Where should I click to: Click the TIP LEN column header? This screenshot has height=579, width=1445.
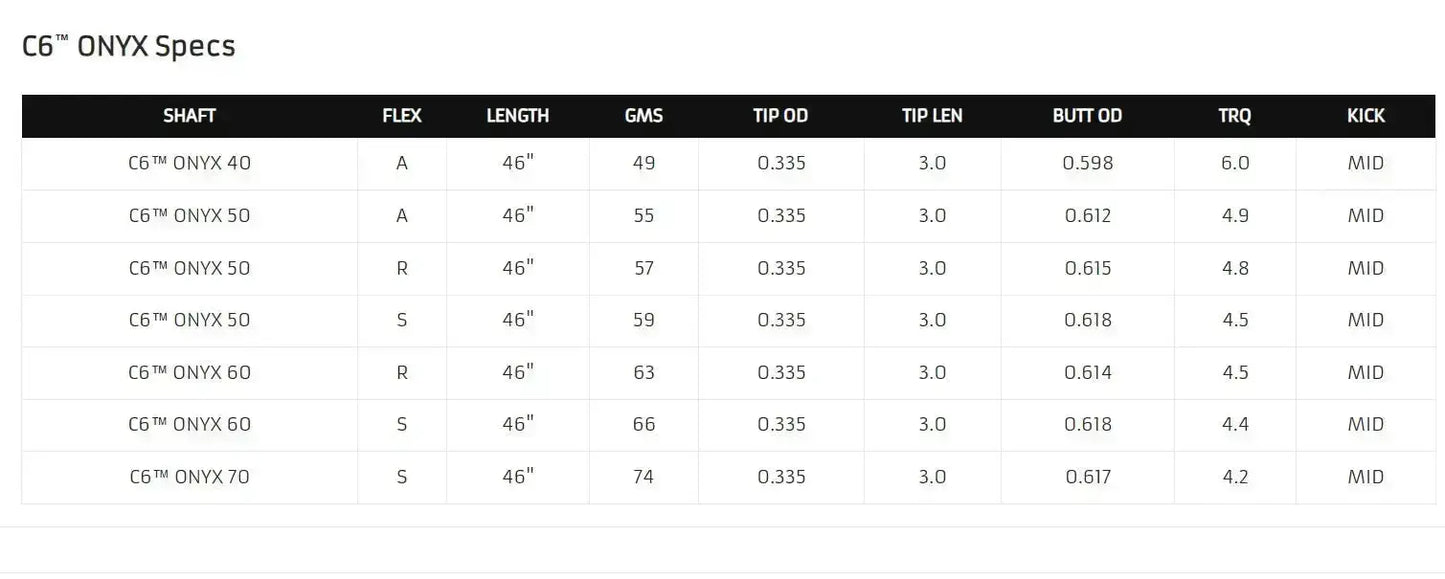932,116
